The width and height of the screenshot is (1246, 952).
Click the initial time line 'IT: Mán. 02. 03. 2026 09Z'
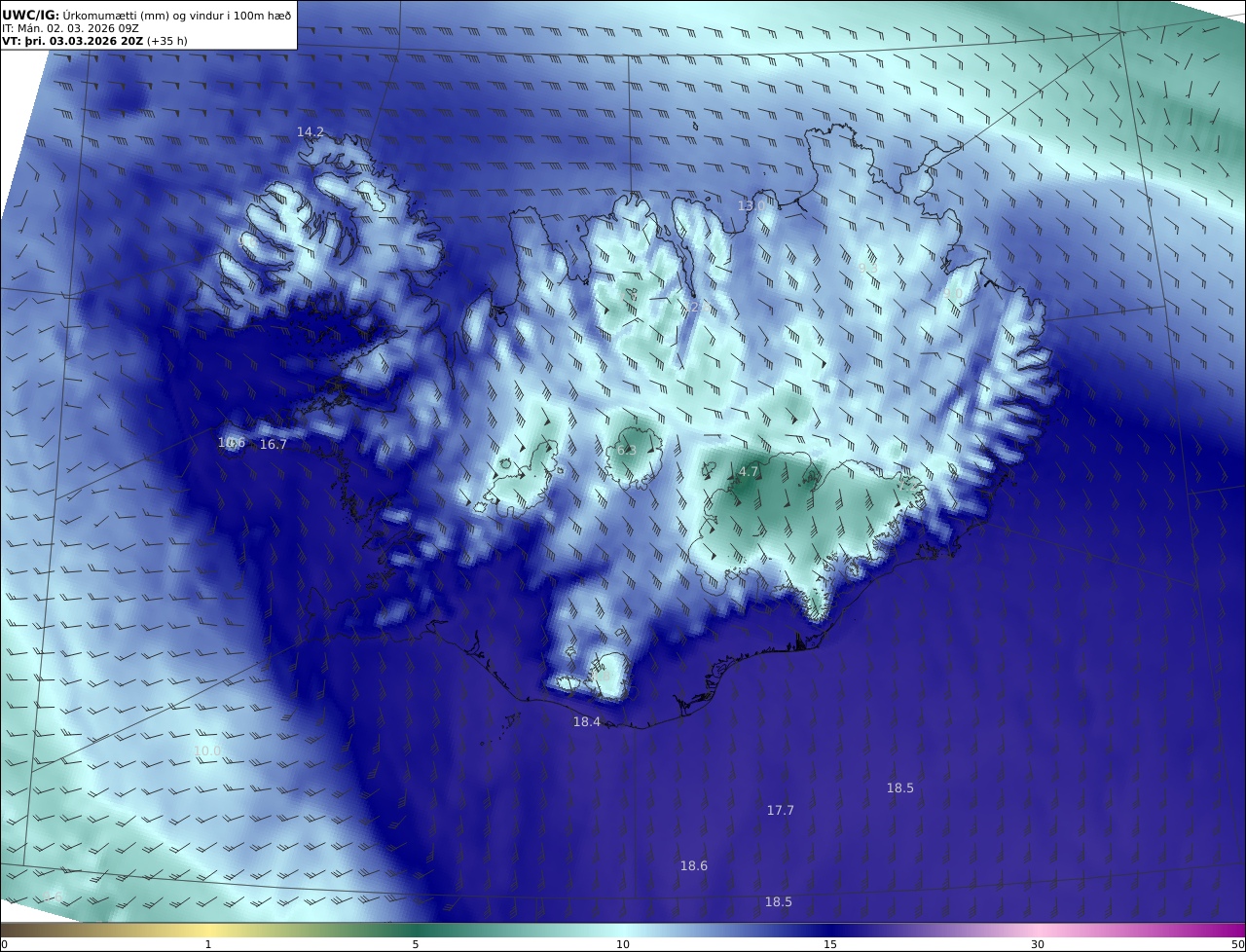(x=71, y=28)
